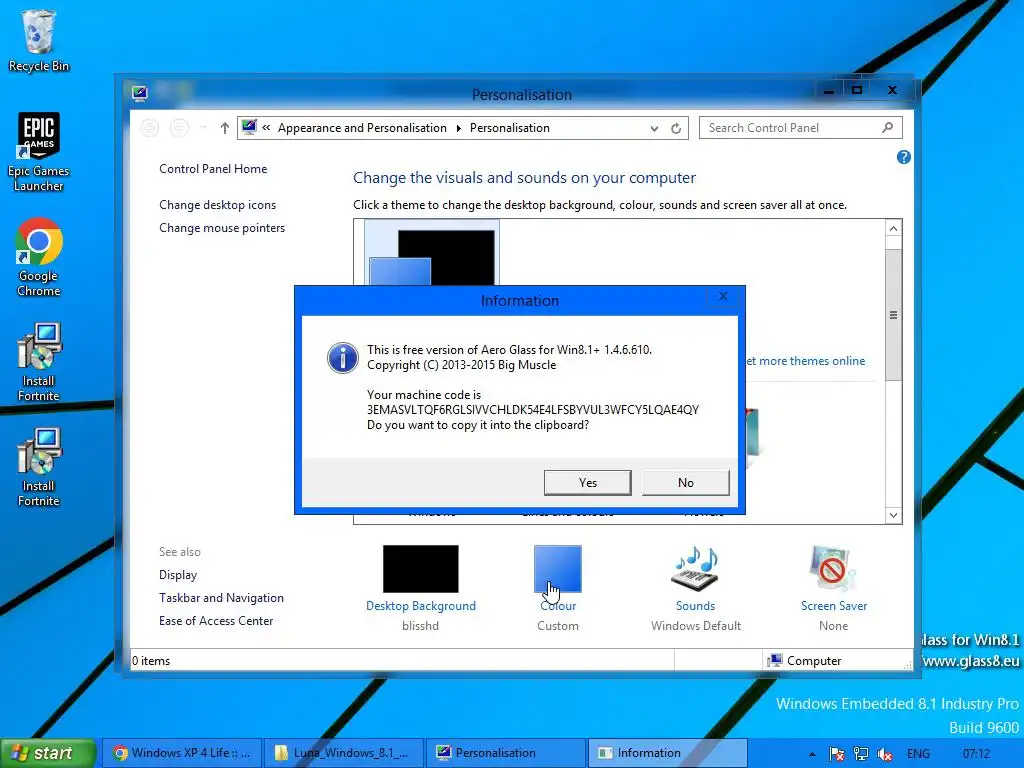Click the Back navigation arrow
Image resolution: width=1024 pixels, height=768 pixels.
[x=150, y=128]
